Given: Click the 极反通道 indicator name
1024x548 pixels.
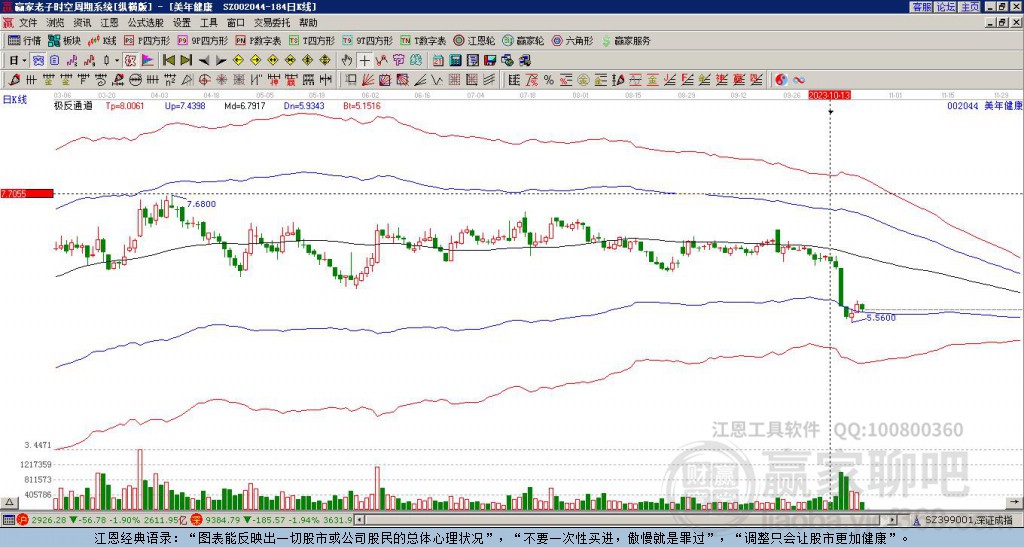Looking at the screenshot, I should point(73,105).
